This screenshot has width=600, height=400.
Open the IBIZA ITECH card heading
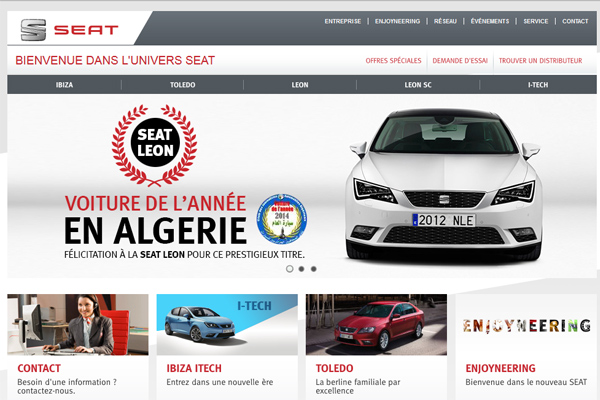point(194,368)
